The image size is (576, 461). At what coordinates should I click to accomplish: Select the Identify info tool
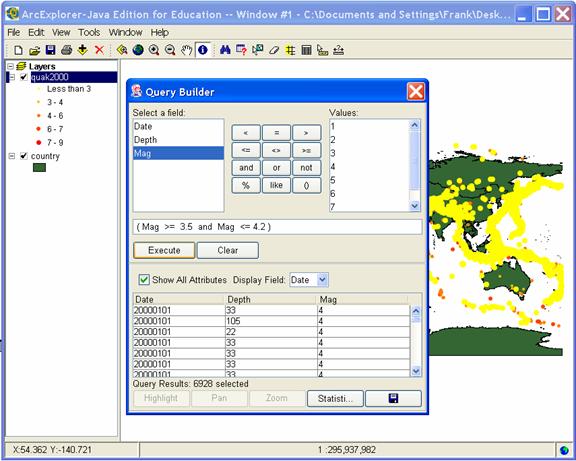coord(203,50)
